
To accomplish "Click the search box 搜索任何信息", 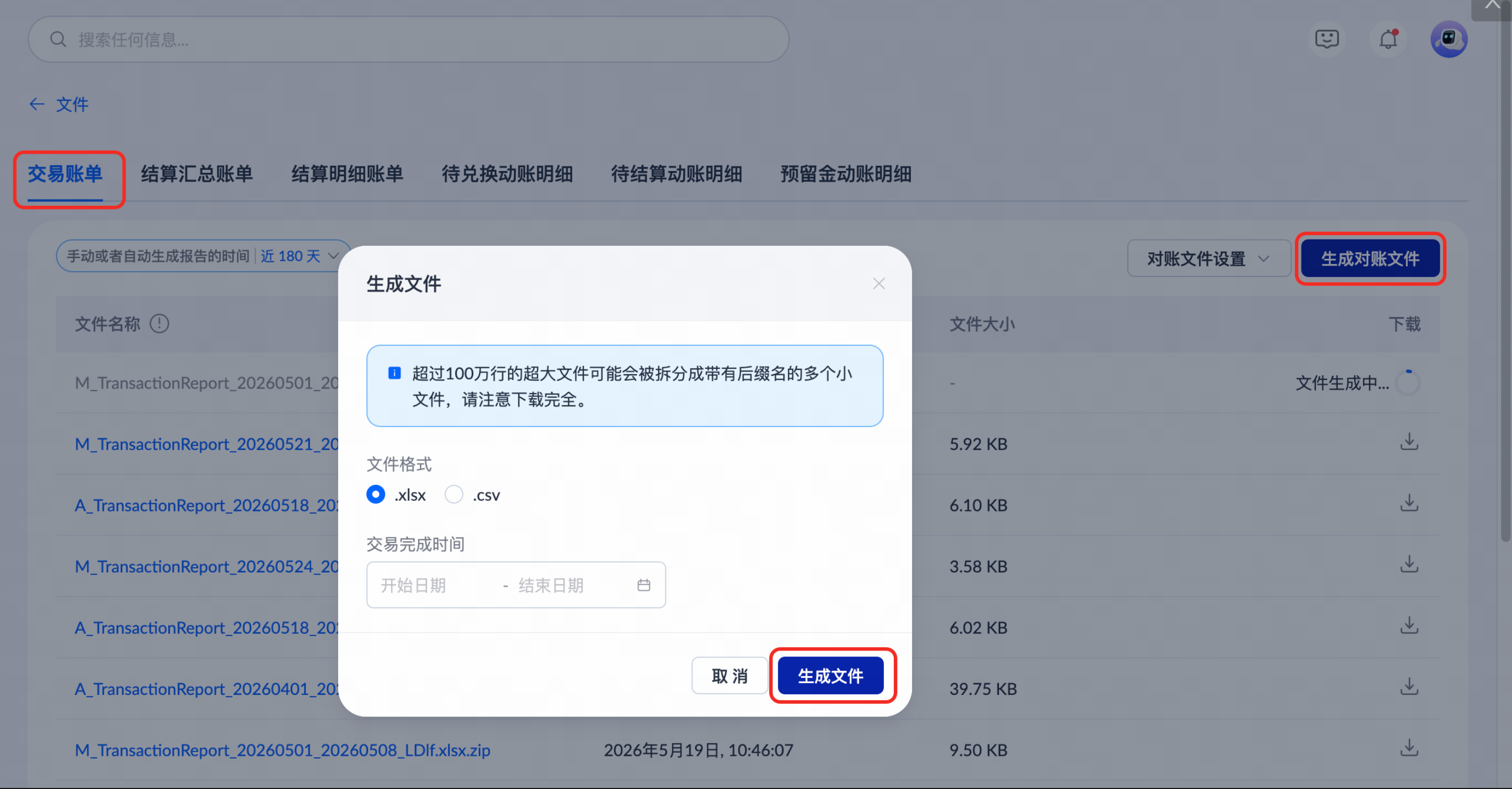I will [x=409, y=40].
